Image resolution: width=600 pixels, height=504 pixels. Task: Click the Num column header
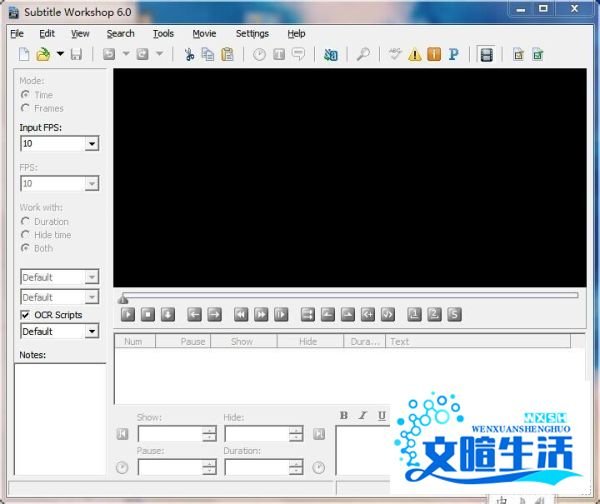point(135,341)
